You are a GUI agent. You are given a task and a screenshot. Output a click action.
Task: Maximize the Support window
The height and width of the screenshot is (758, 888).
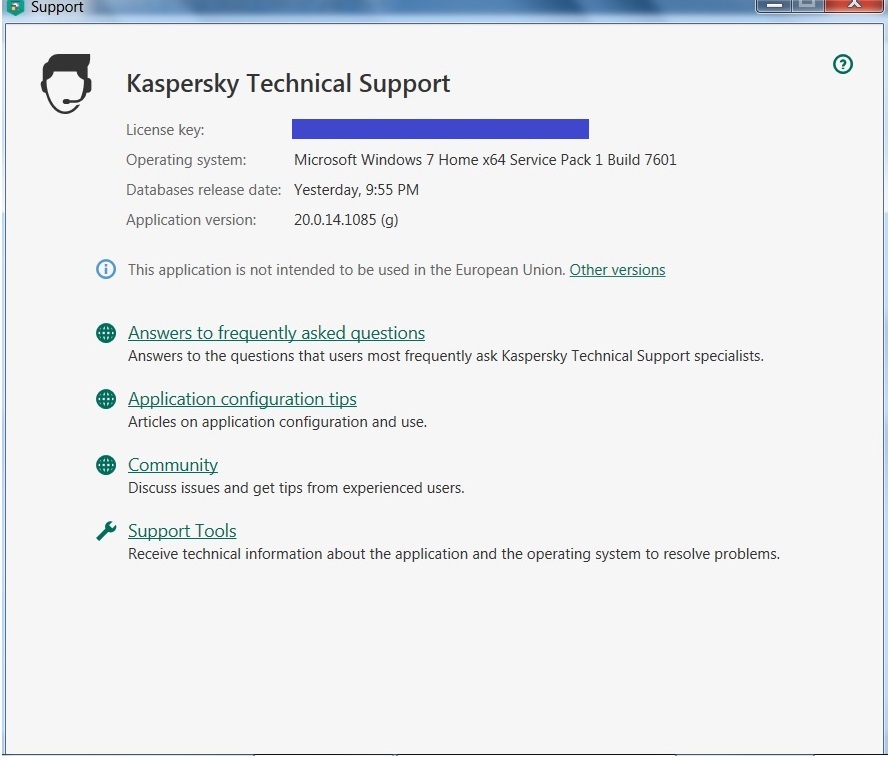tap(808, 6)
